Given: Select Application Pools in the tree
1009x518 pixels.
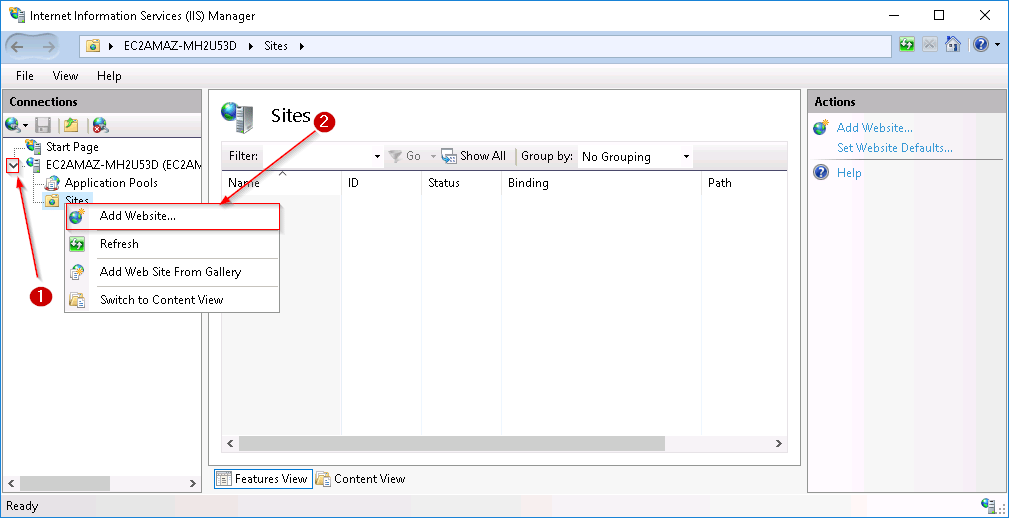Looking at the screenshot, I should point(111,183).
